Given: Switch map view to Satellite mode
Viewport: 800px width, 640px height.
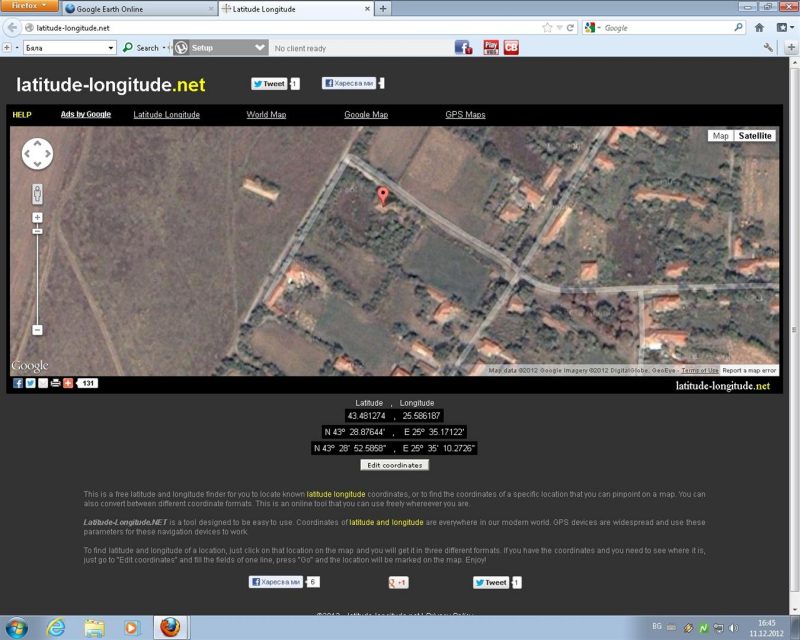Looking at the screenshot, I should (755, 136).
